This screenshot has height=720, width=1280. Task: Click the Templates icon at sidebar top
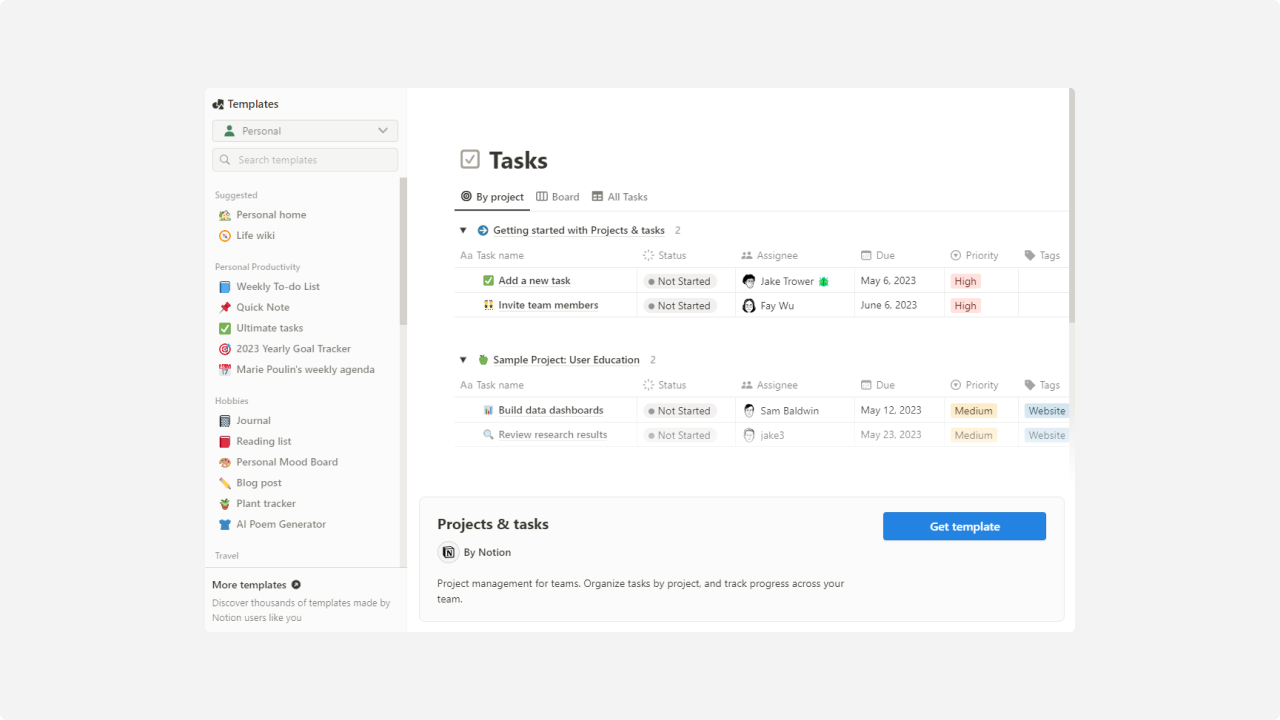pos(218,103)
